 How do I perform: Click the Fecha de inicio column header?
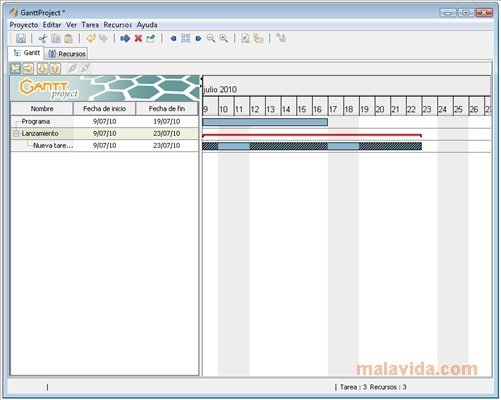[104, 109]
